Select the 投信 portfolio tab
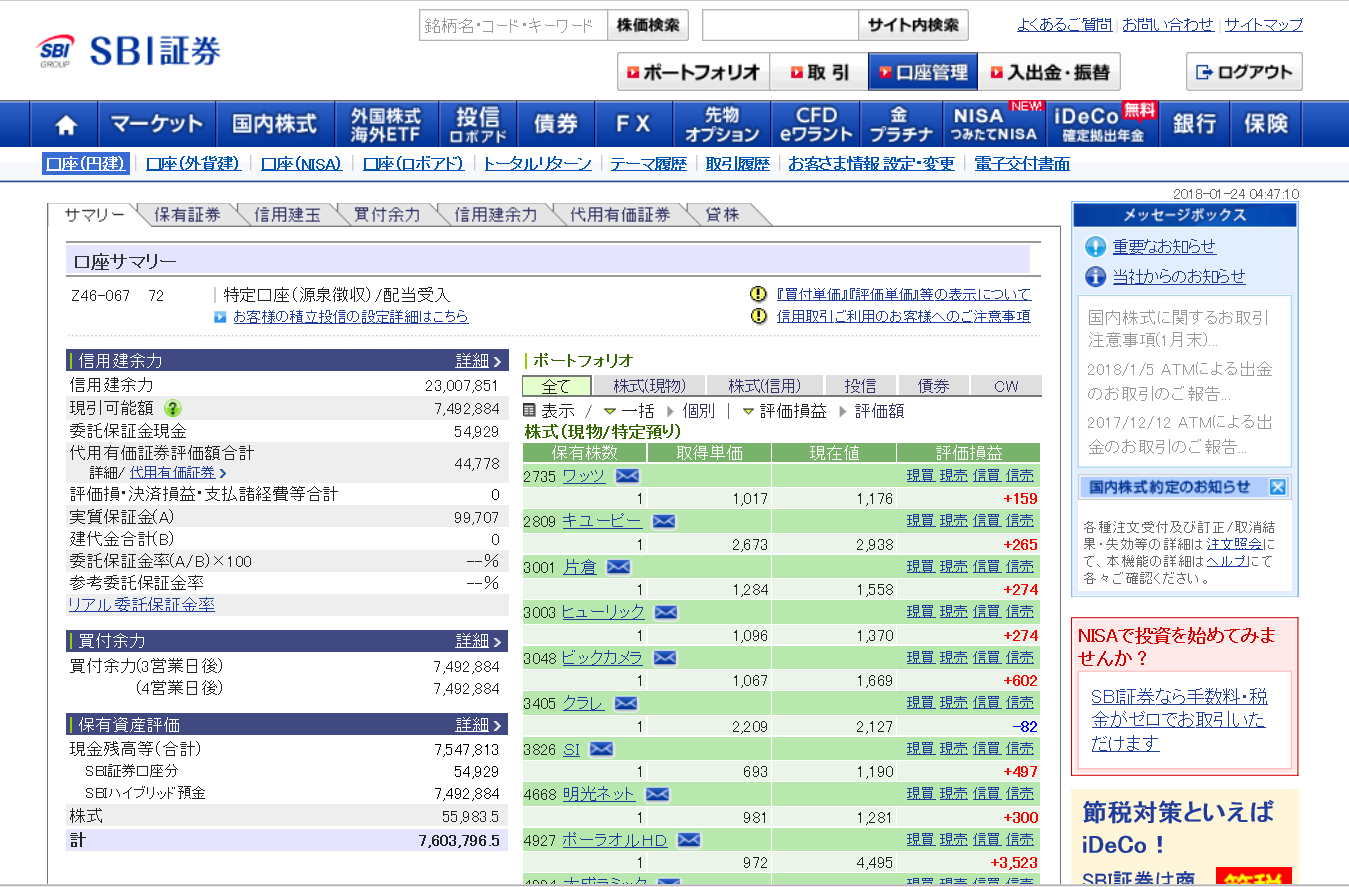This screenshot has height=887, width=1349. 860,386
